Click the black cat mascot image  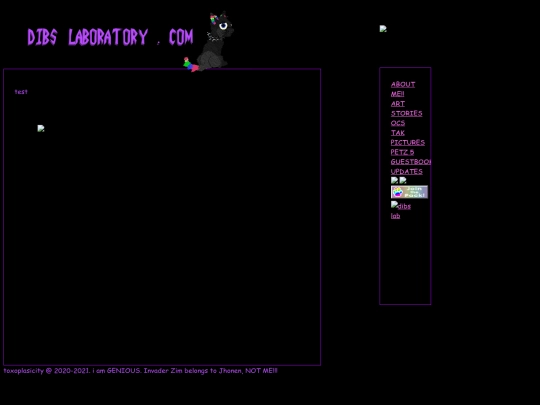pos(209,42)
